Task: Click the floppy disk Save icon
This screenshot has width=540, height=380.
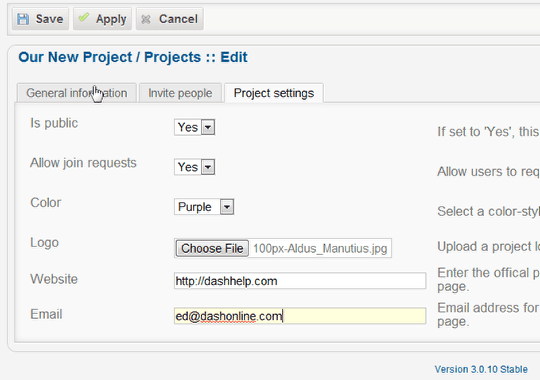Action: click(x=23, y=19)
